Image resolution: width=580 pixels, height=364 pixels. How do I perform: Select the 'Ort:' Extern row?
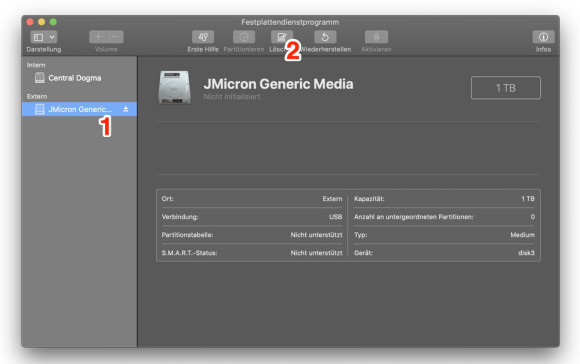coord(252,199)
